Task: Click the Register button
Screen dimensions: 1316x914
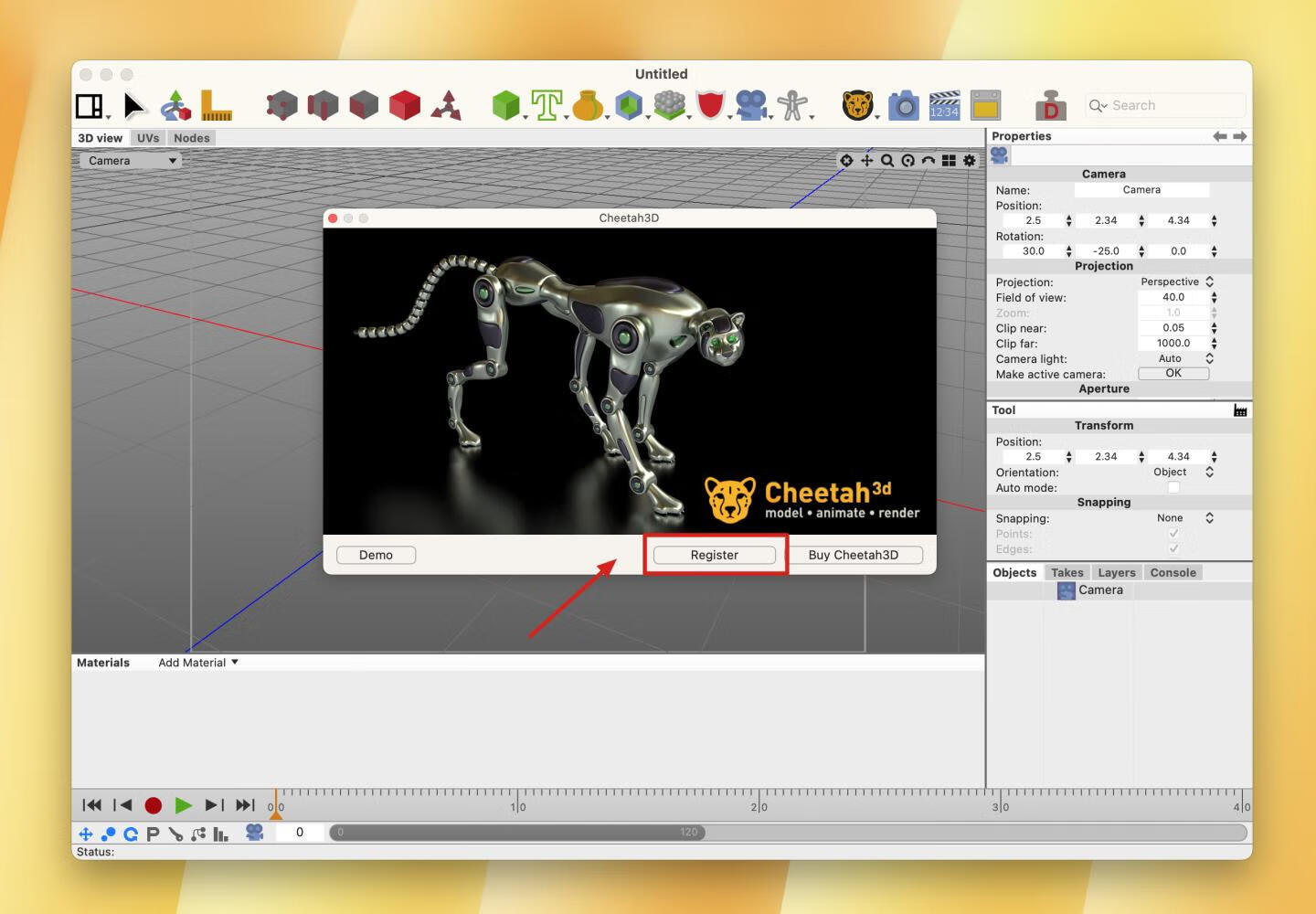Action: click(x=715, y=555)
